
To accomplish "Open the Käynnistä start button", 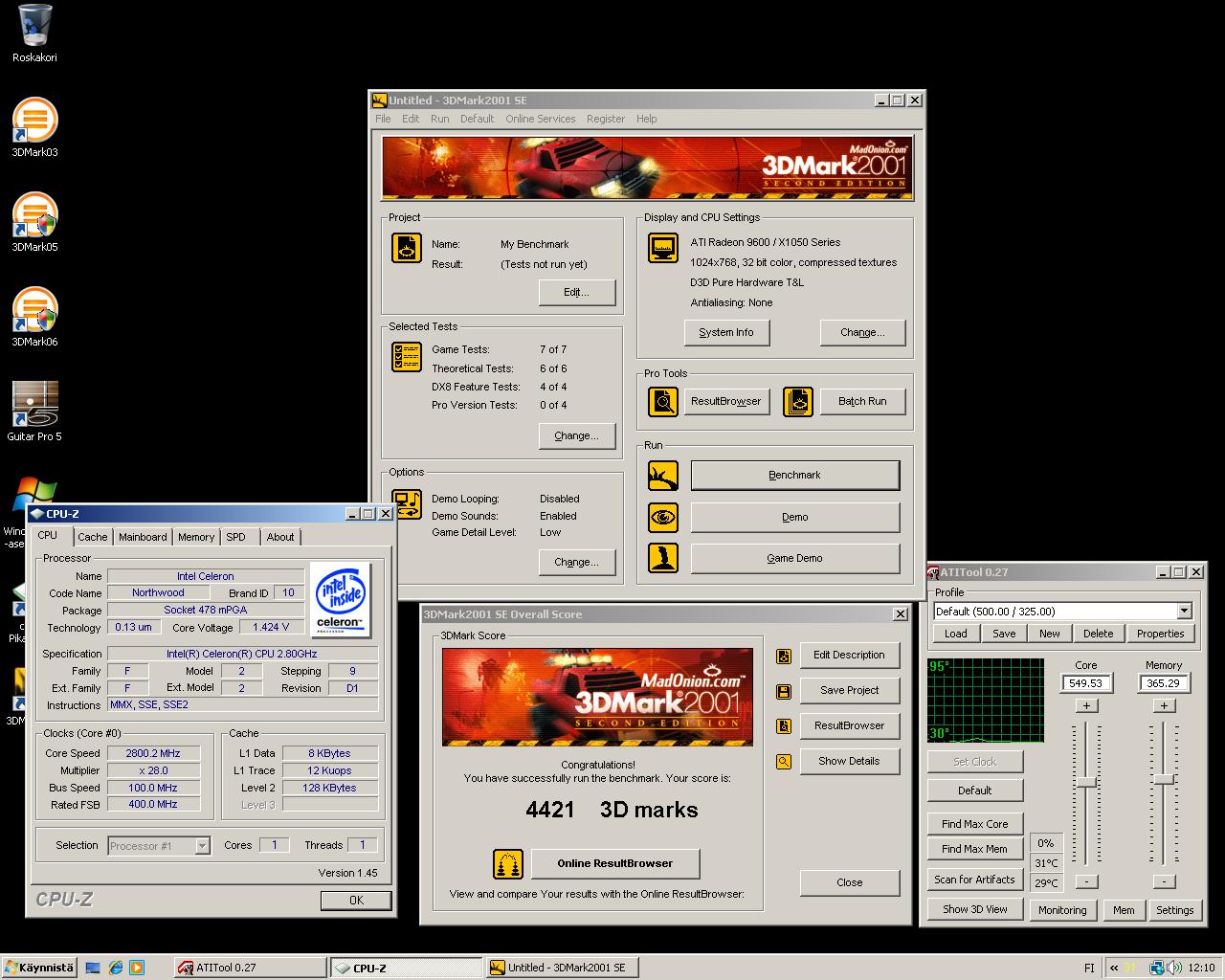I will click(38, 968).
